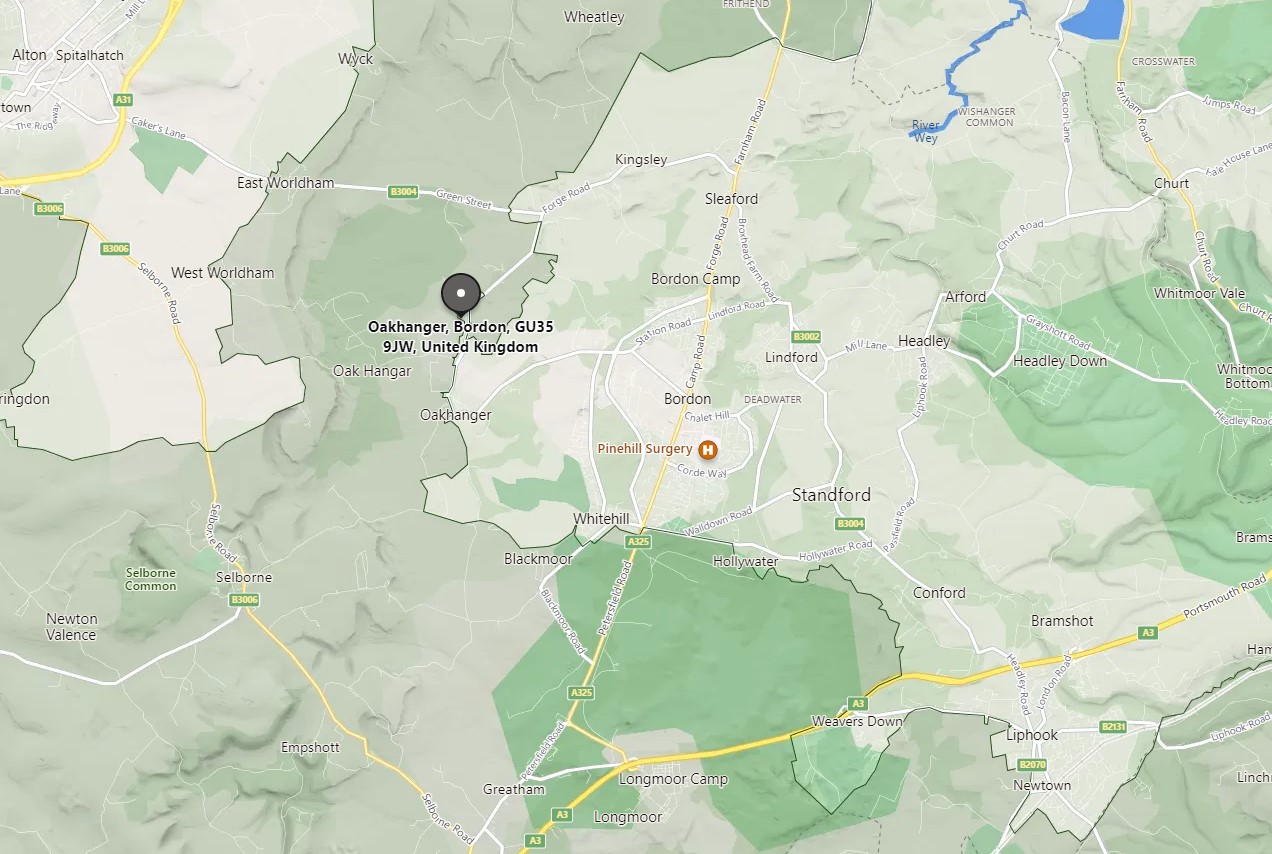Image resolution: width=1272 pixels, height=854 pixels.
Task: Open the Pinehill Surgery hospital icon
Action: coord(708,449)
